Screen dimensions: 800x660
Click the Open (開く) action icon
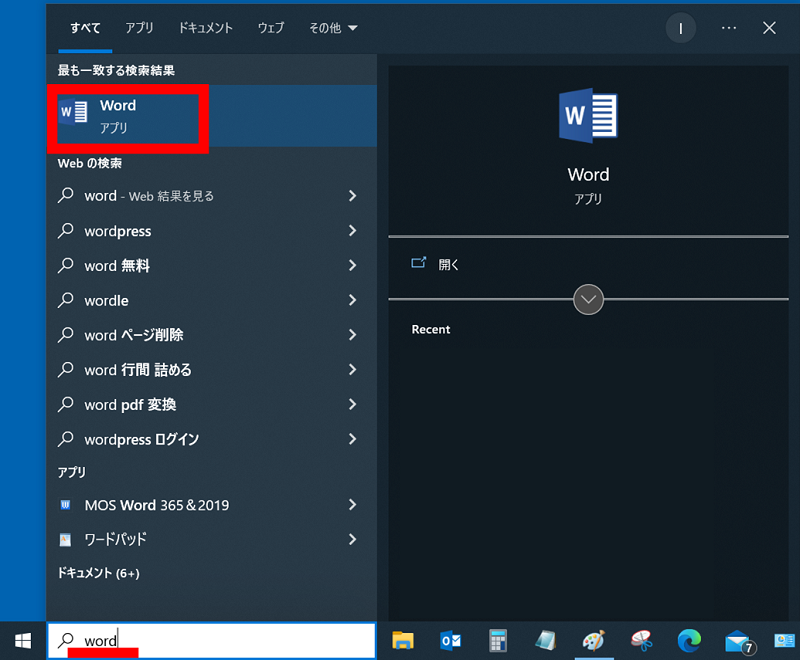click(x=418, y=263)
